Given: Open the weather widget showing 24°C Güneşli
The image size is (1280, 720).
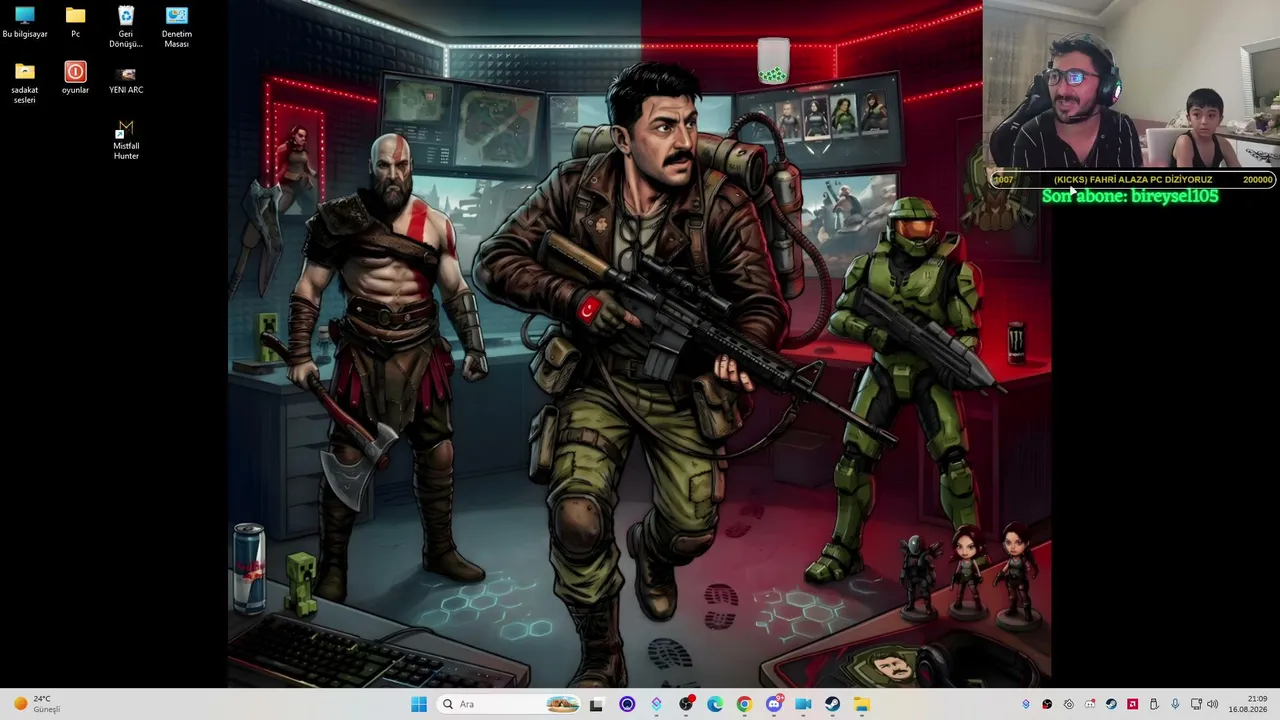Looking at the screenshot, I should pyautogui.click(x=37, y=704).
